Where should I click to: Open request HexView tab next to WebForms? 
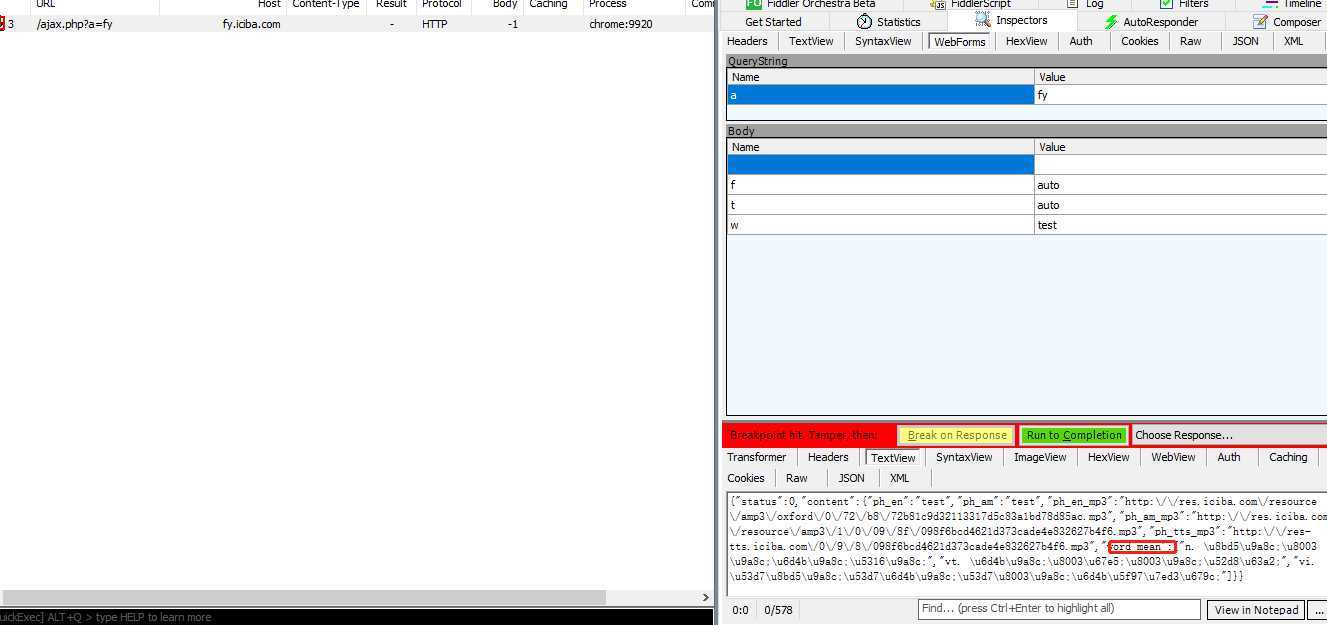coord(1027,41)
